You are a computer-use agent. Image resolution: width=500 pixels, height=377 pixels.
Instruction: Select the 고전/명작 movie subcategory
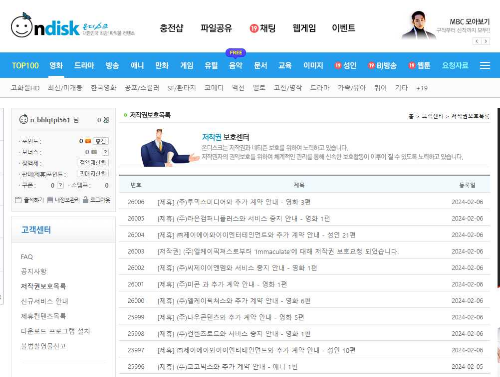pos(288,88)
